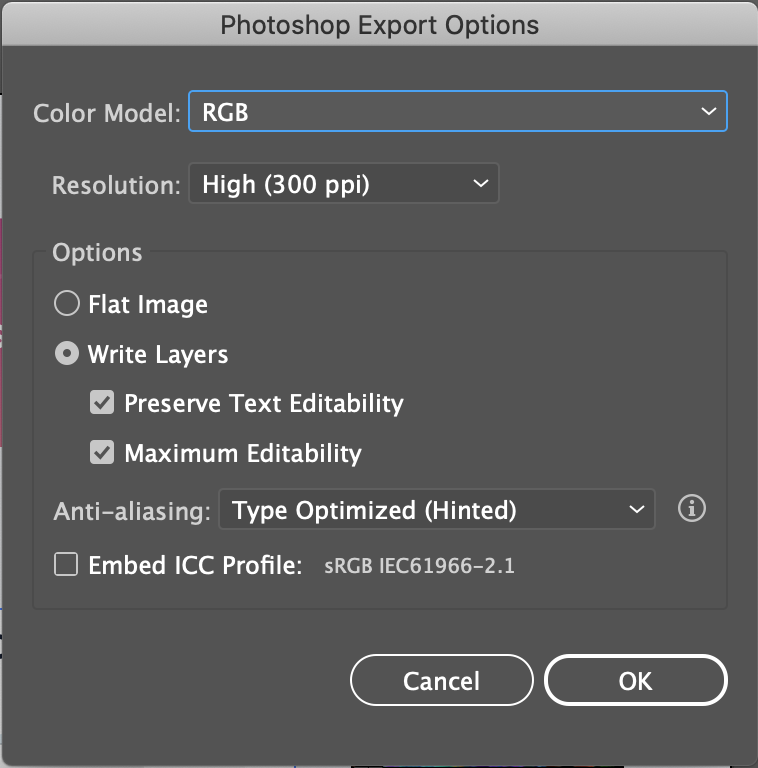Choose the Write Layers option
This screenshot has width=758, height=768.
67,354
